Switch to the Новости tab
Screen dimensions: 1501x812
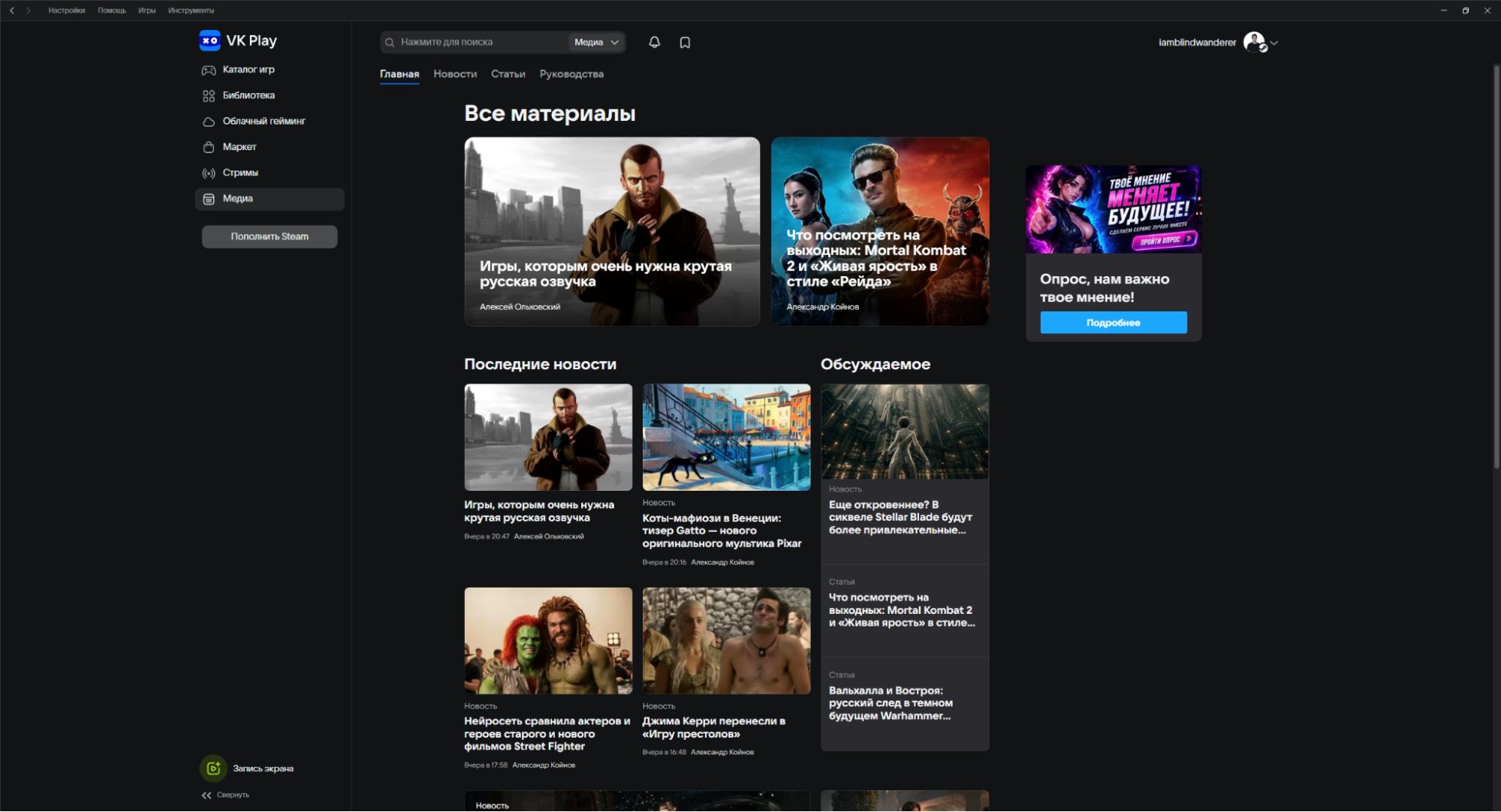[x=455, y=74]
